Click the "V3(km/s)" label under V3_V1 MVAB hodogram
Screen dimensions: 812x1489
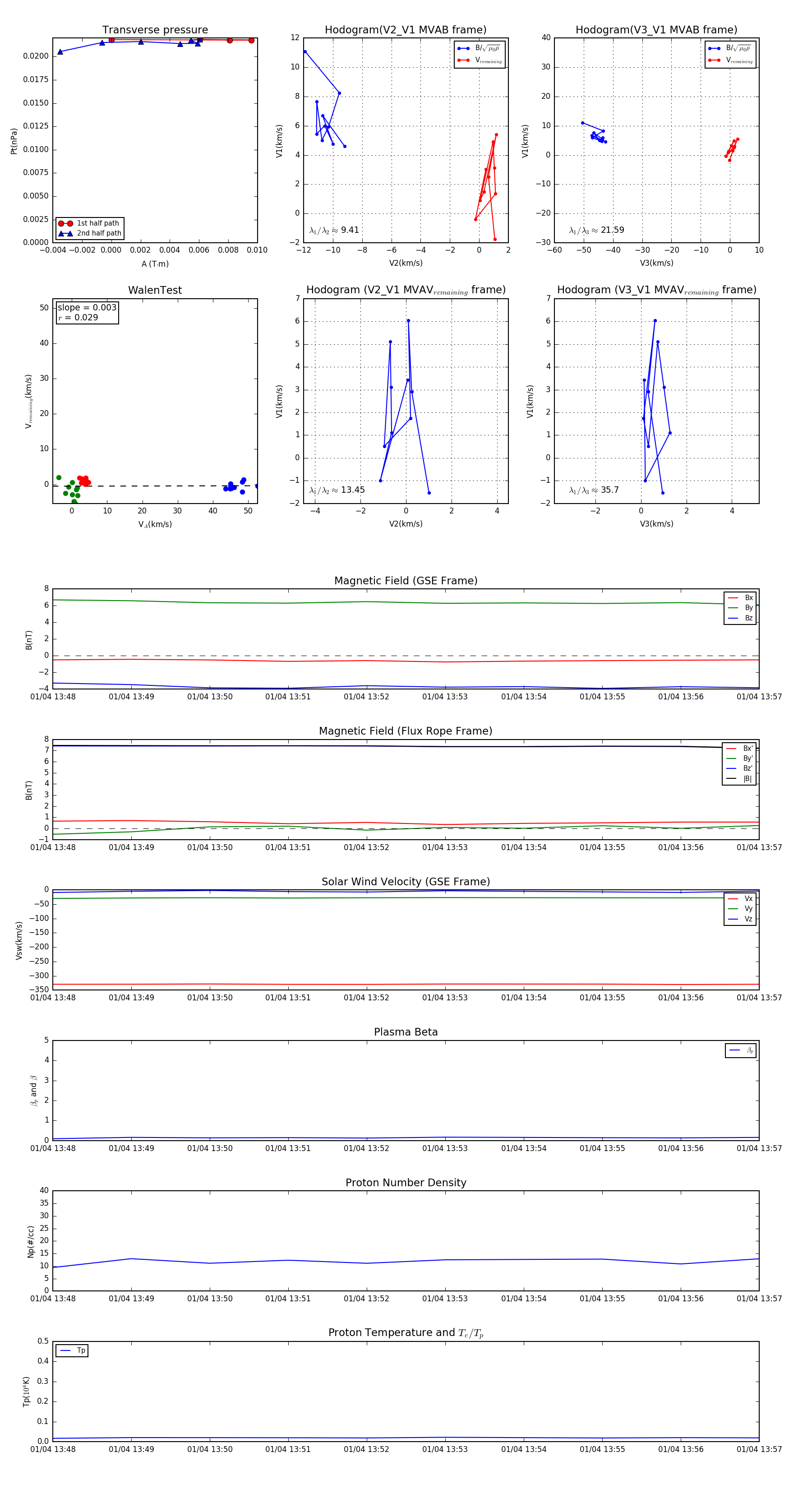(x=656, y=264)
